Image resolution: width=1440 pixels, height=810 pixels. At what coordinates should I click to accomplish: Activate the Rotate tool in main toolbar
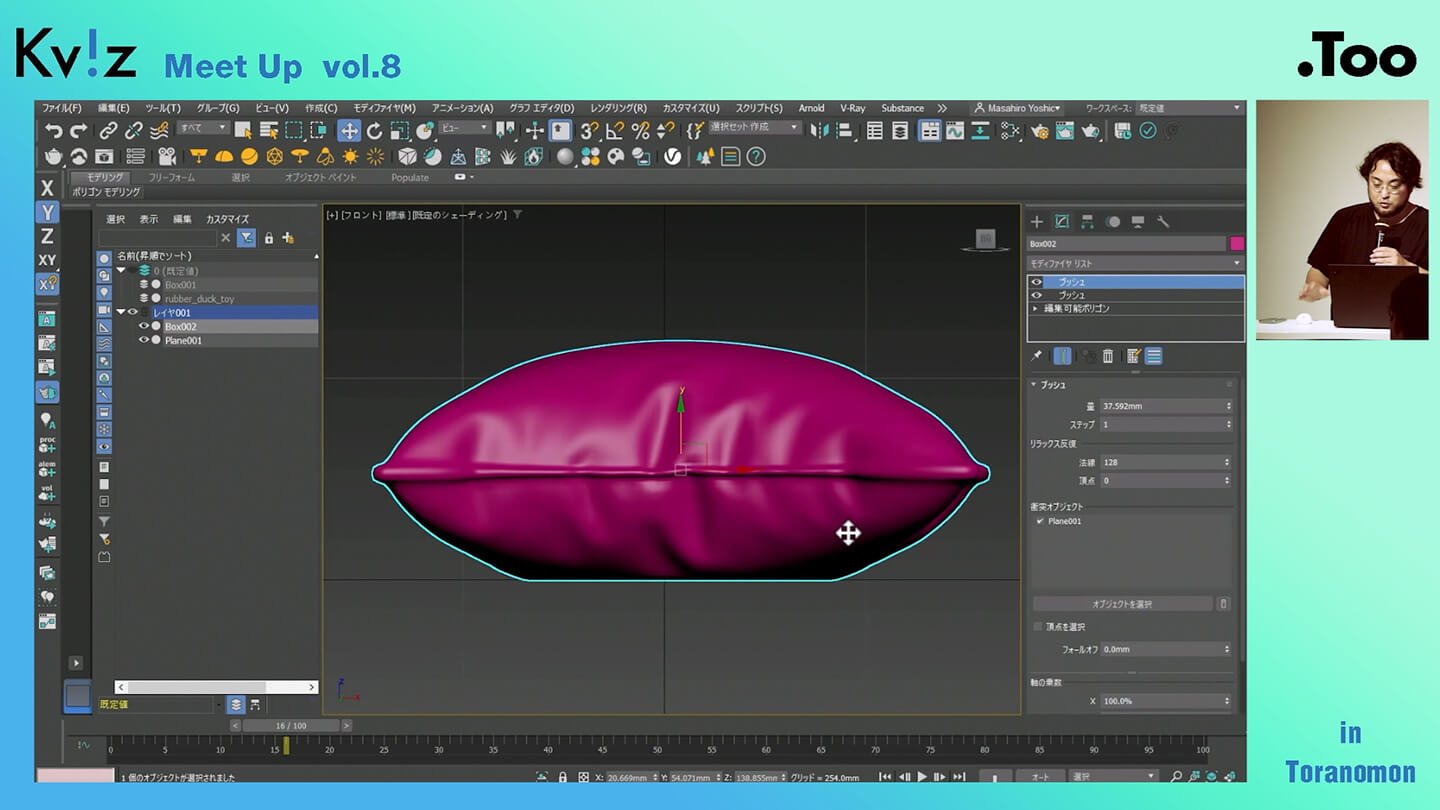[x=374, y=131]
